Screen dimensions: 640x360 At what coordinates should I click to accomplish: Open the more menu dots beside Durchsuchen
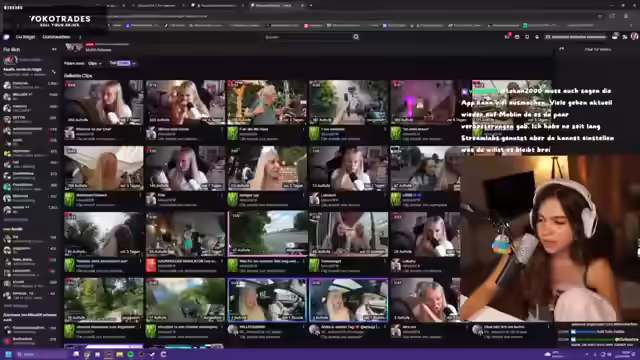[80, 37]
